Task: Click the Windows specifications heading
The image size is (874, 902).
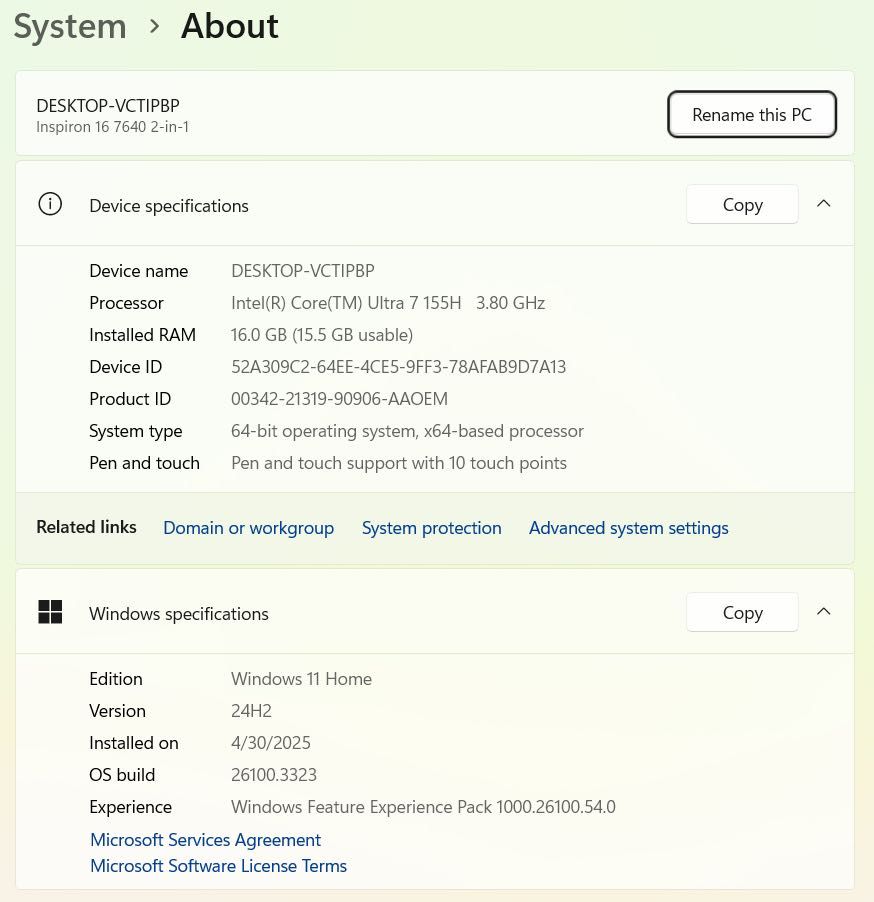Action: (x=179, y=614)
